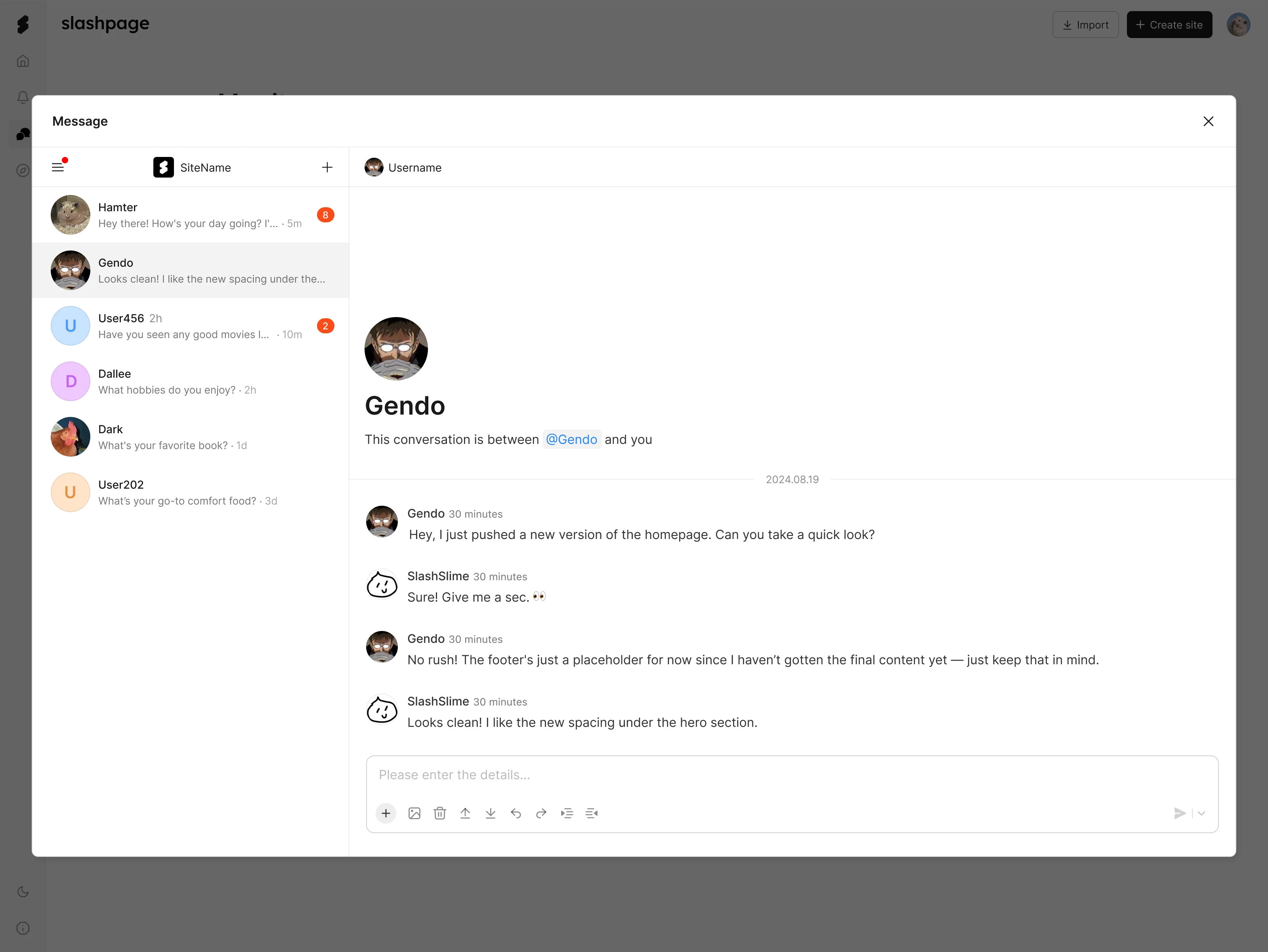The width and height of the screenshot is (1268, 952).
Task: Click the 2024.08.19 date separator
Action: (x=792, y=480)
